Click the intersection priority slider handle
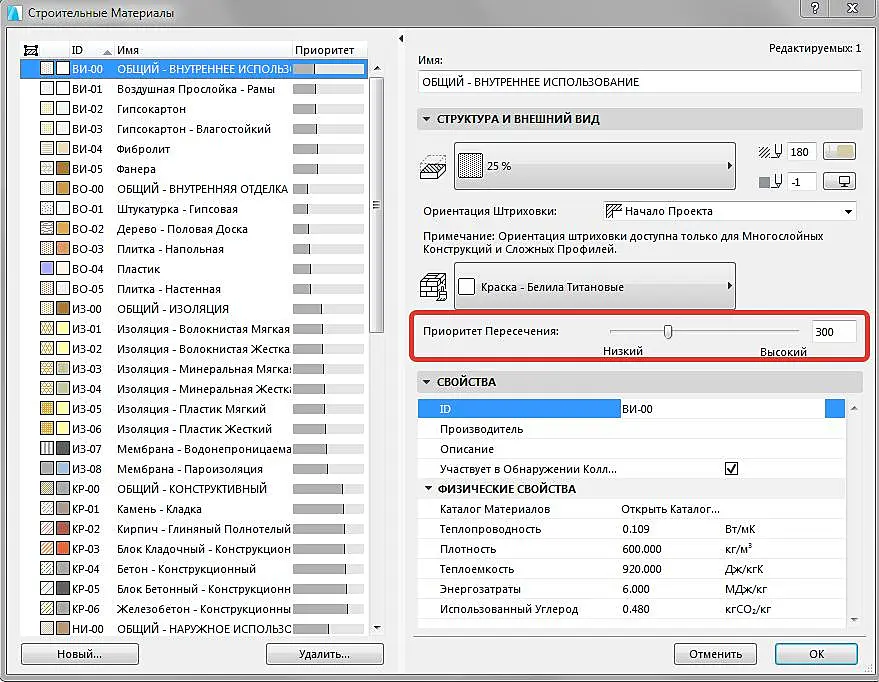879x682 pixels. tap(668, 332)
